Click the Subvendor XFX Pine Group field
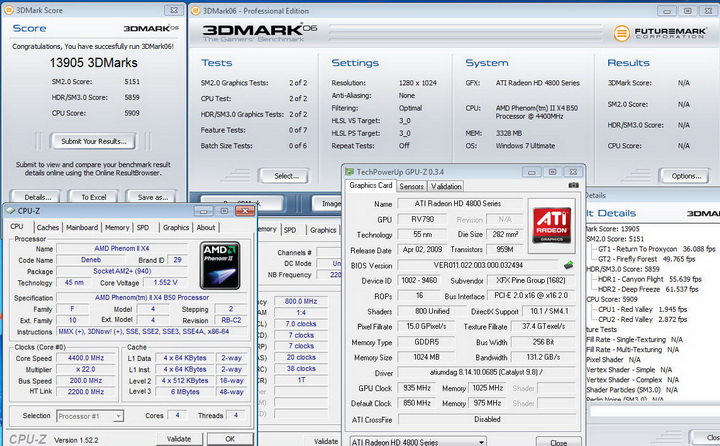Viewport: 720px width, 446px height. tap(531, 280)
